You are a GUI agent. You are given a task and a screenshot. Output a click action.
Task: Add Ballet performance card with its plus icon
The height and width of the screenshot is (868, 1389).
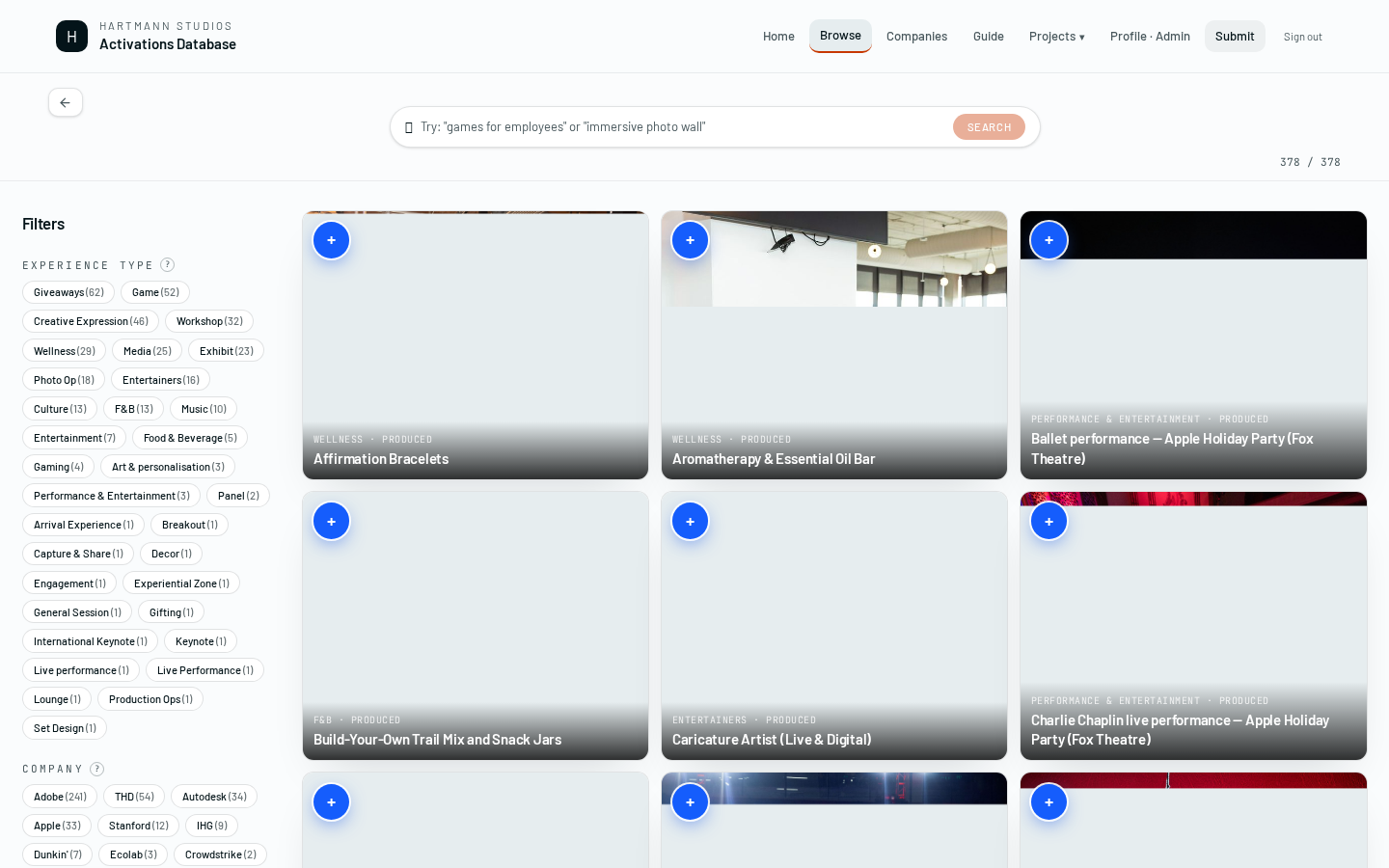1049,240
